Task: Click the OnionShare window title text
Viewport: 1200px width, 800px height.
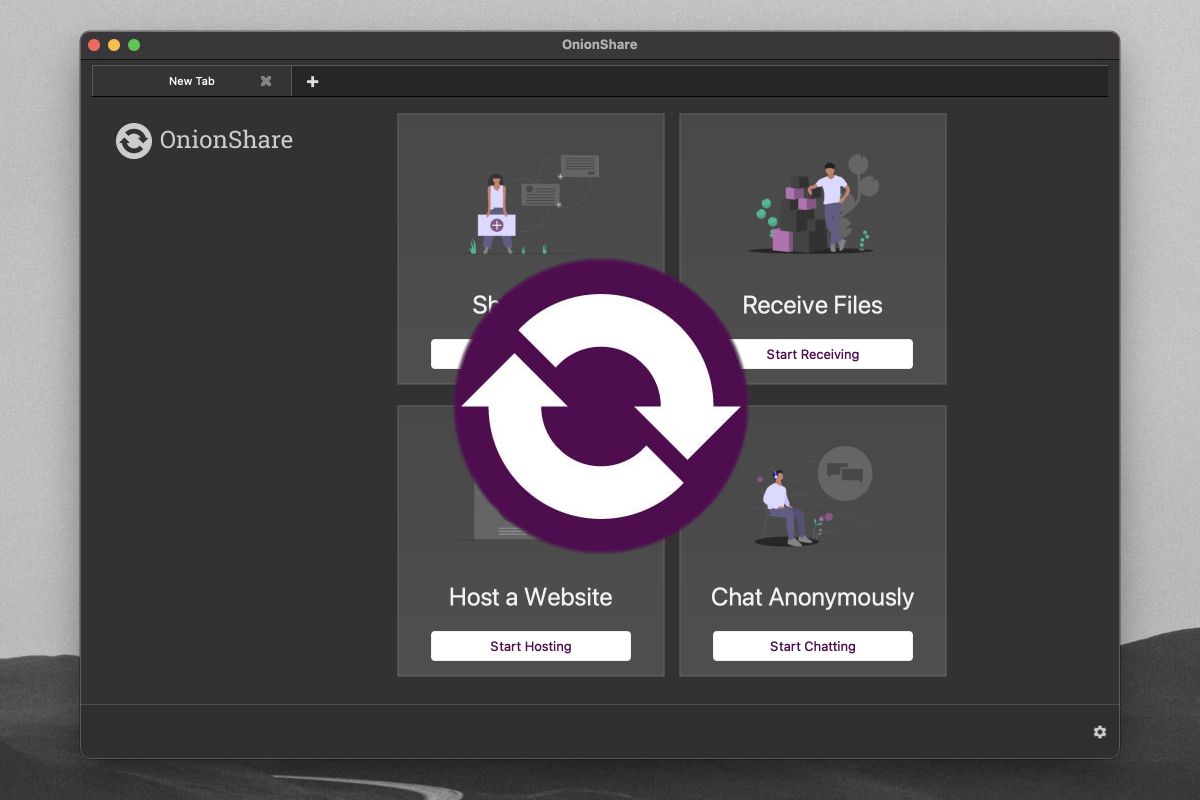Action: 600,45
